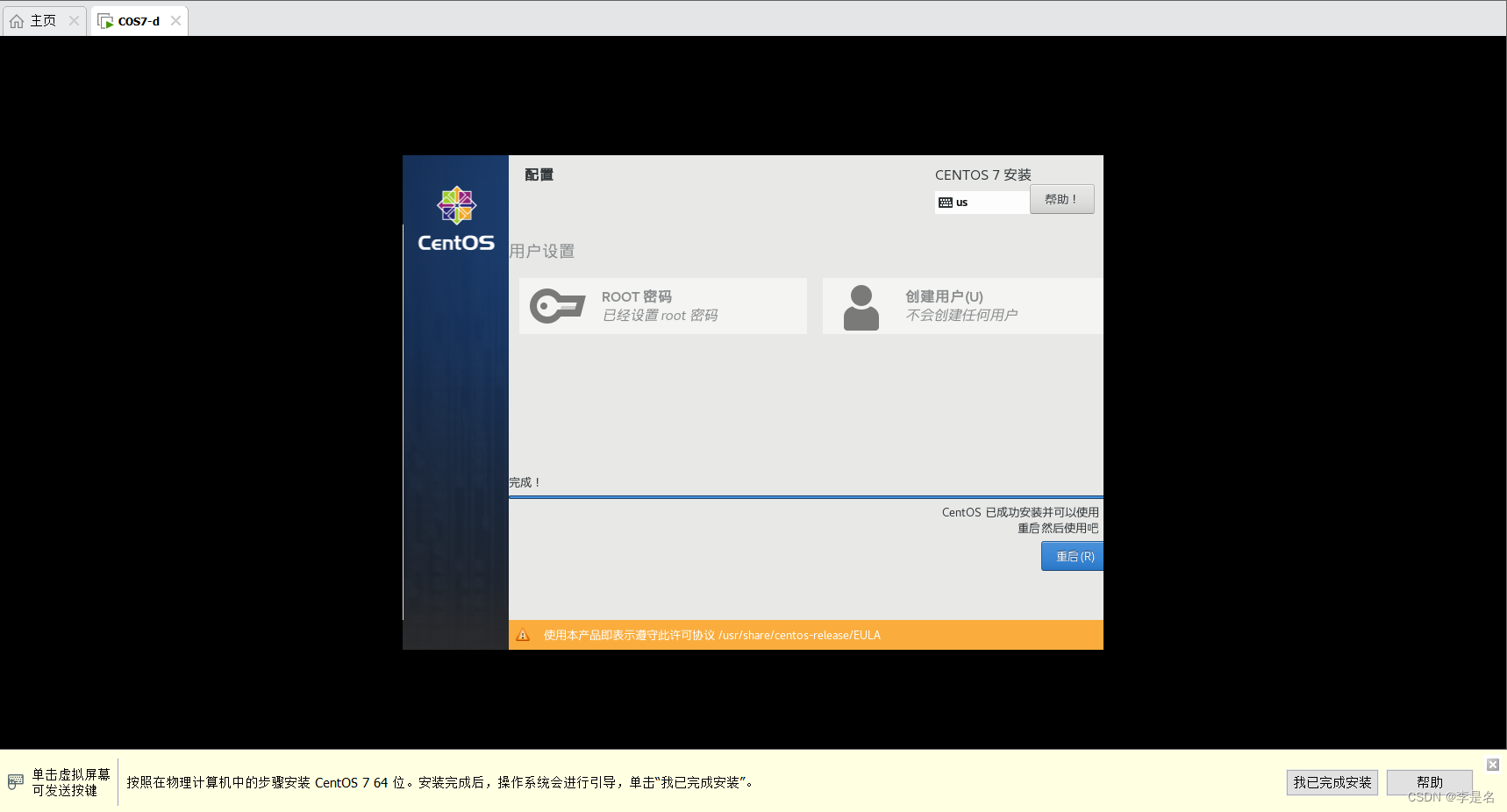The image size is (1507, 812).
Task: Close the 主页 tab
Action: (x=74, y=20)
